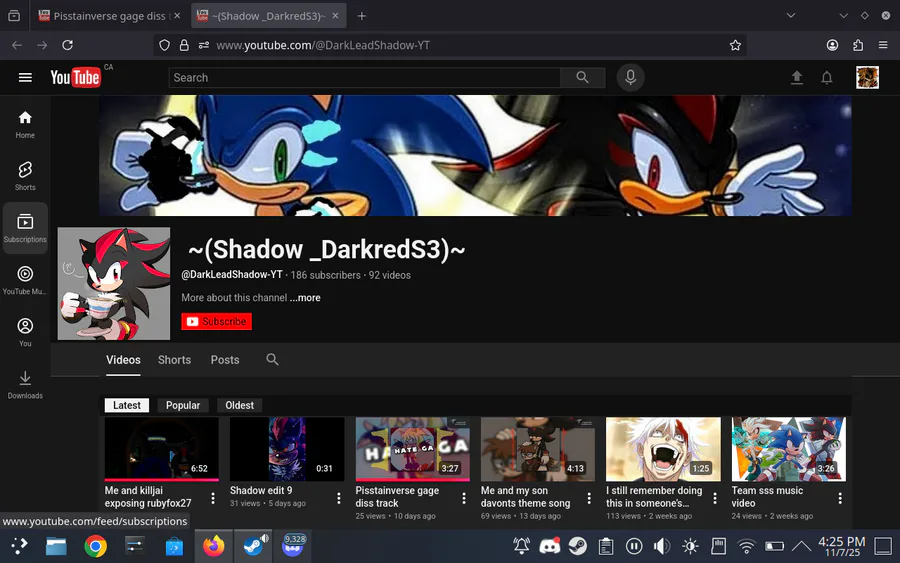Open Shadow edit 9 title link

261,490
